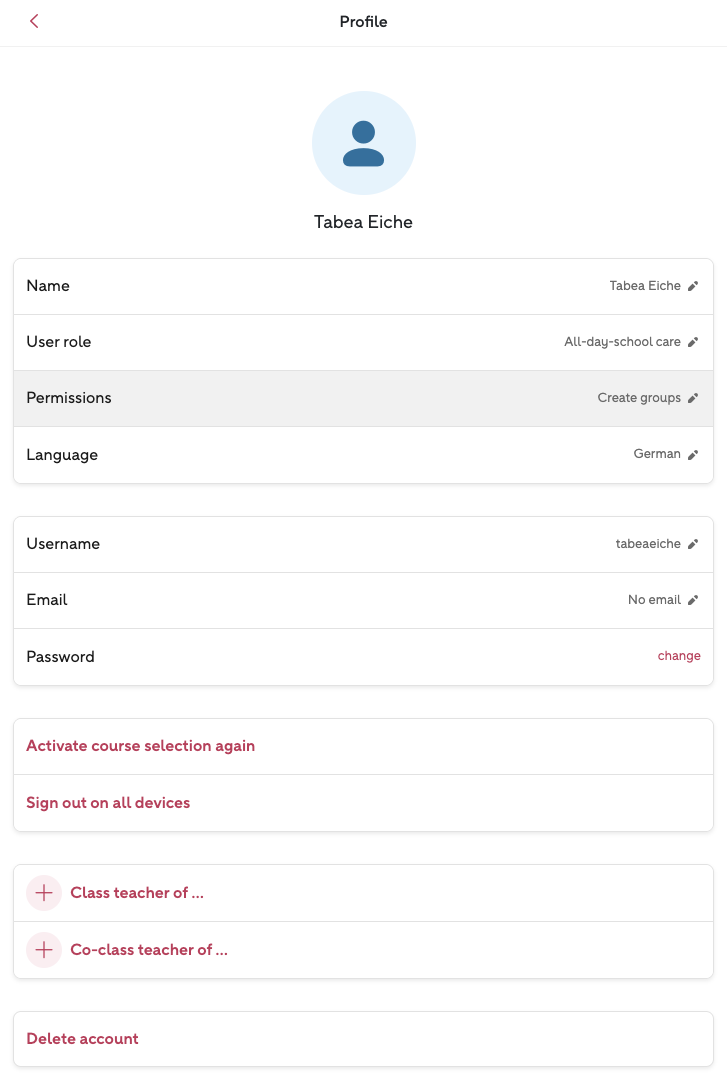Open the Language row
This screenshot has width=727, height=1076.
(300, 455)
